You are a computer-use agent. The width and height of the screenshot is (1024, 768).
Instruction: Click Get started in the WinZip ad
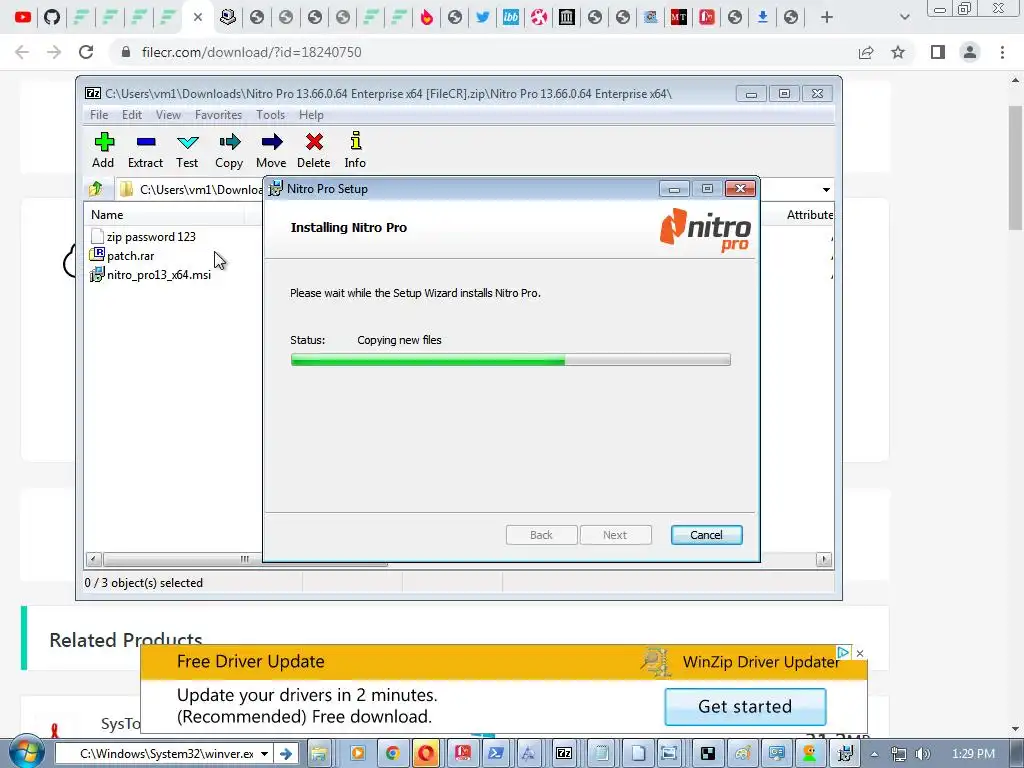744,707
